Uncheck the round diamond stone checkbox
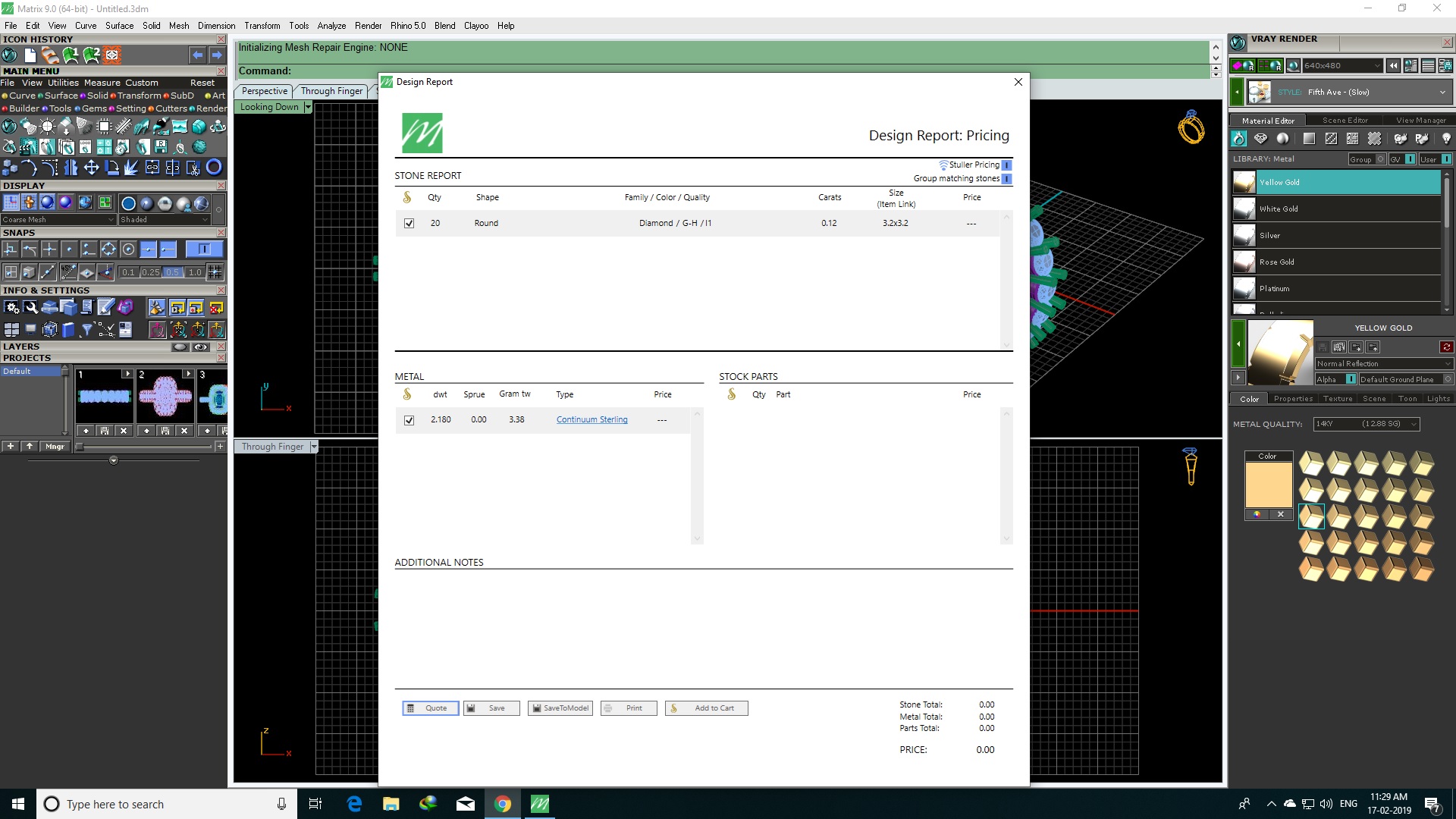Screen dimensions: 1456x819 (409, 224)
